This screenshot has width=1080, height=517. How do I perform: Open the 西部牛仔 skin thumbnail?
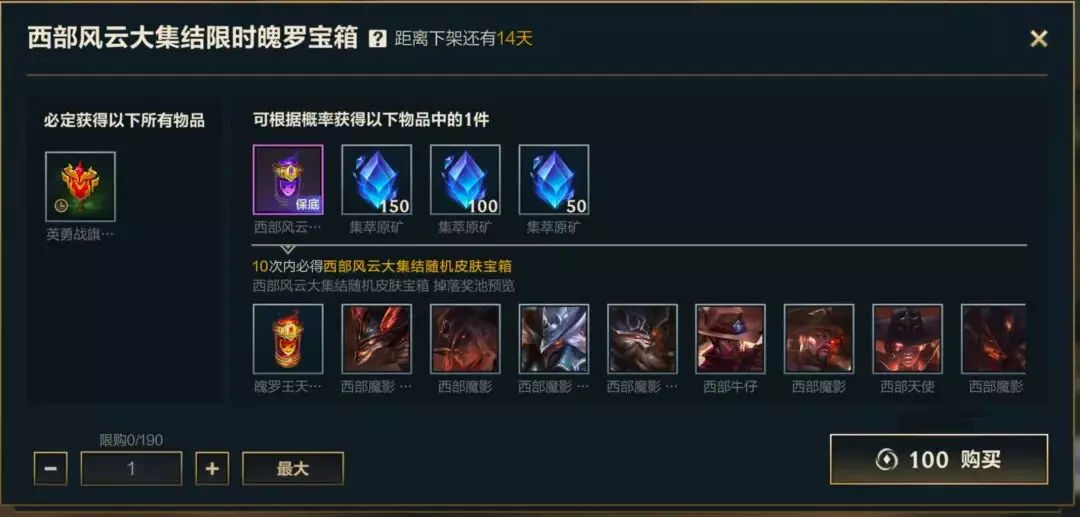[730, 339]
